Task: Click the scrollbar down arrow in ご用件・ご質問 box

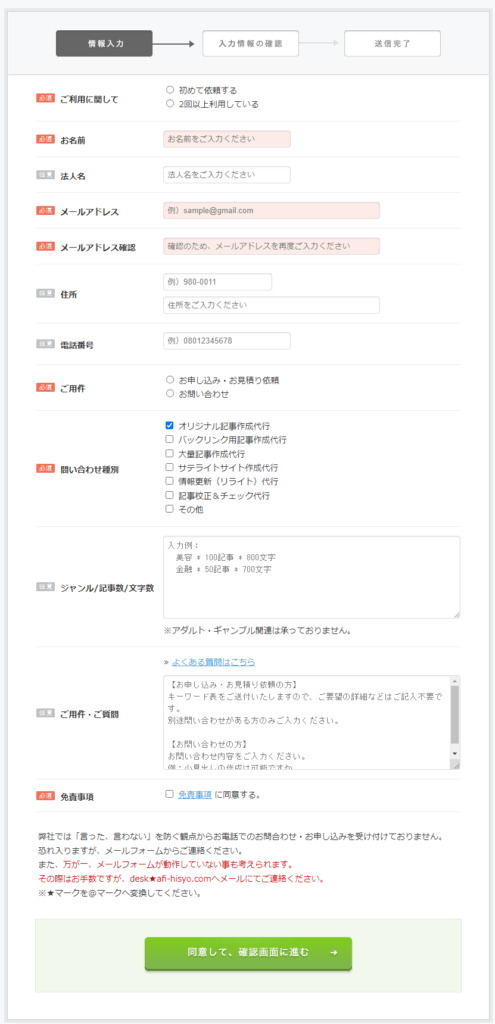Action: (455, 753)
